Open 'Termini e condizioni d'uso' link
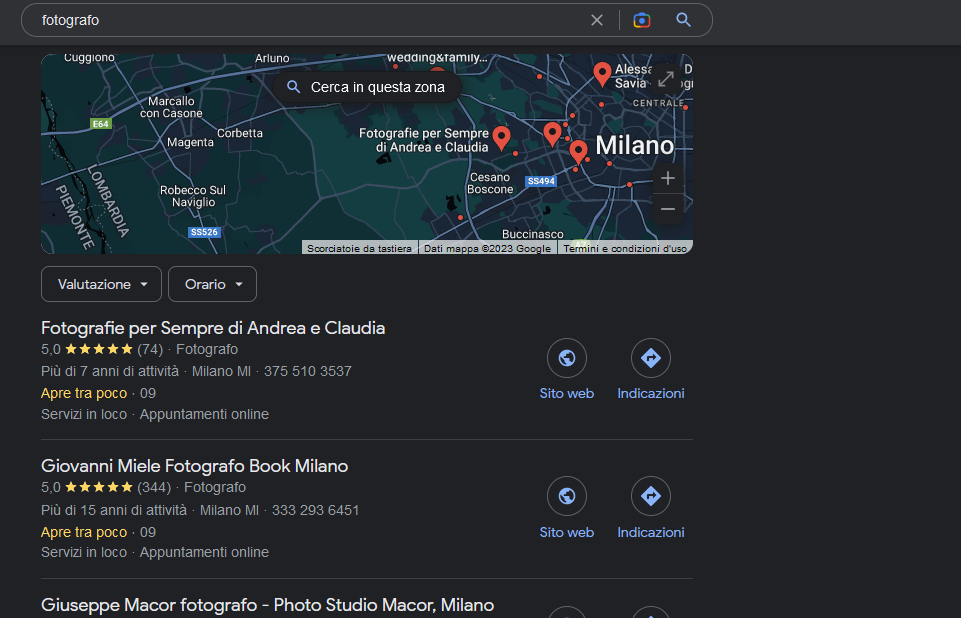 (625, 248)
